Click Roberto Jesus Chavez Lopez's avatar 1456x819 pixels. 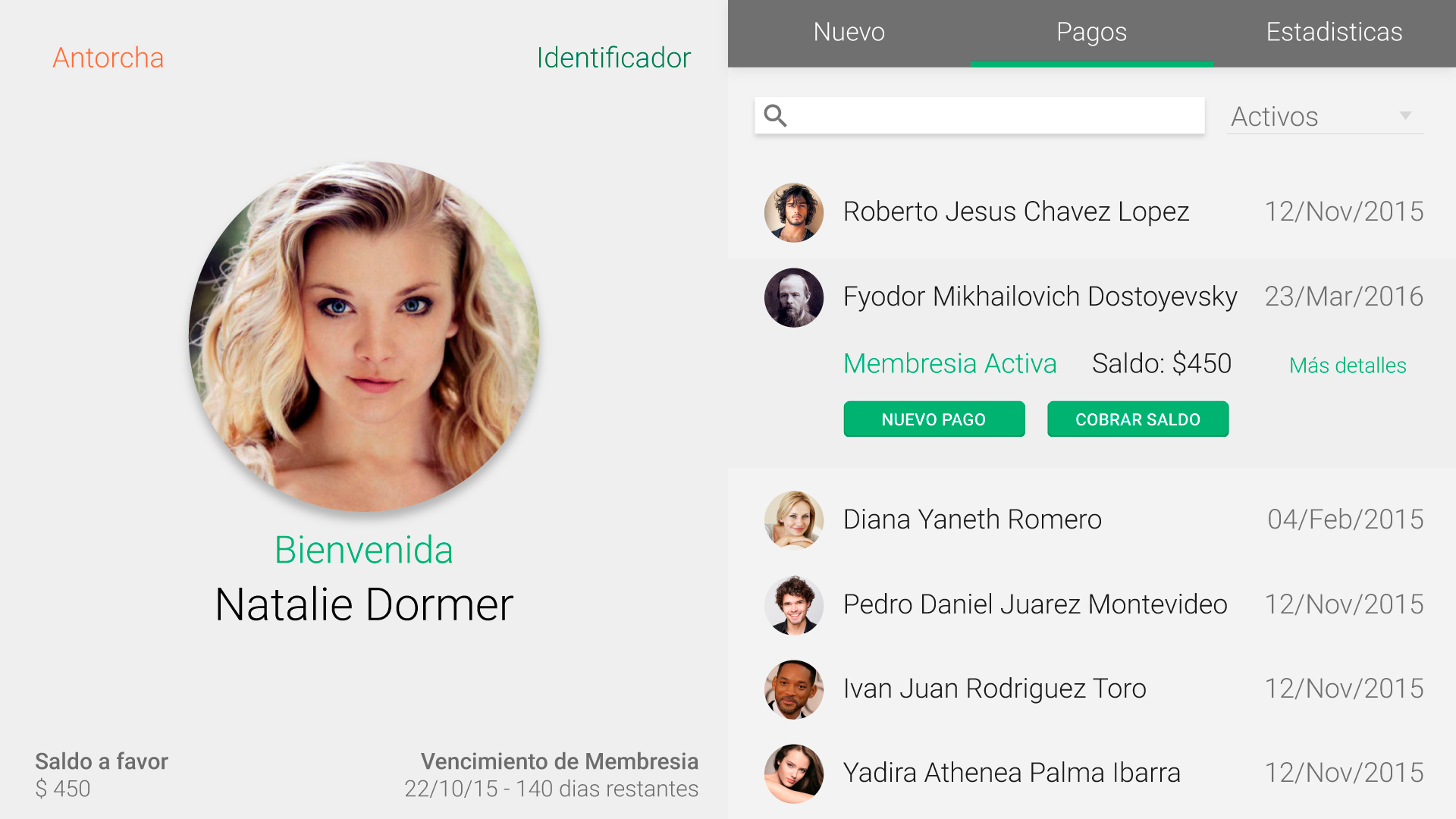coord(793,212)
